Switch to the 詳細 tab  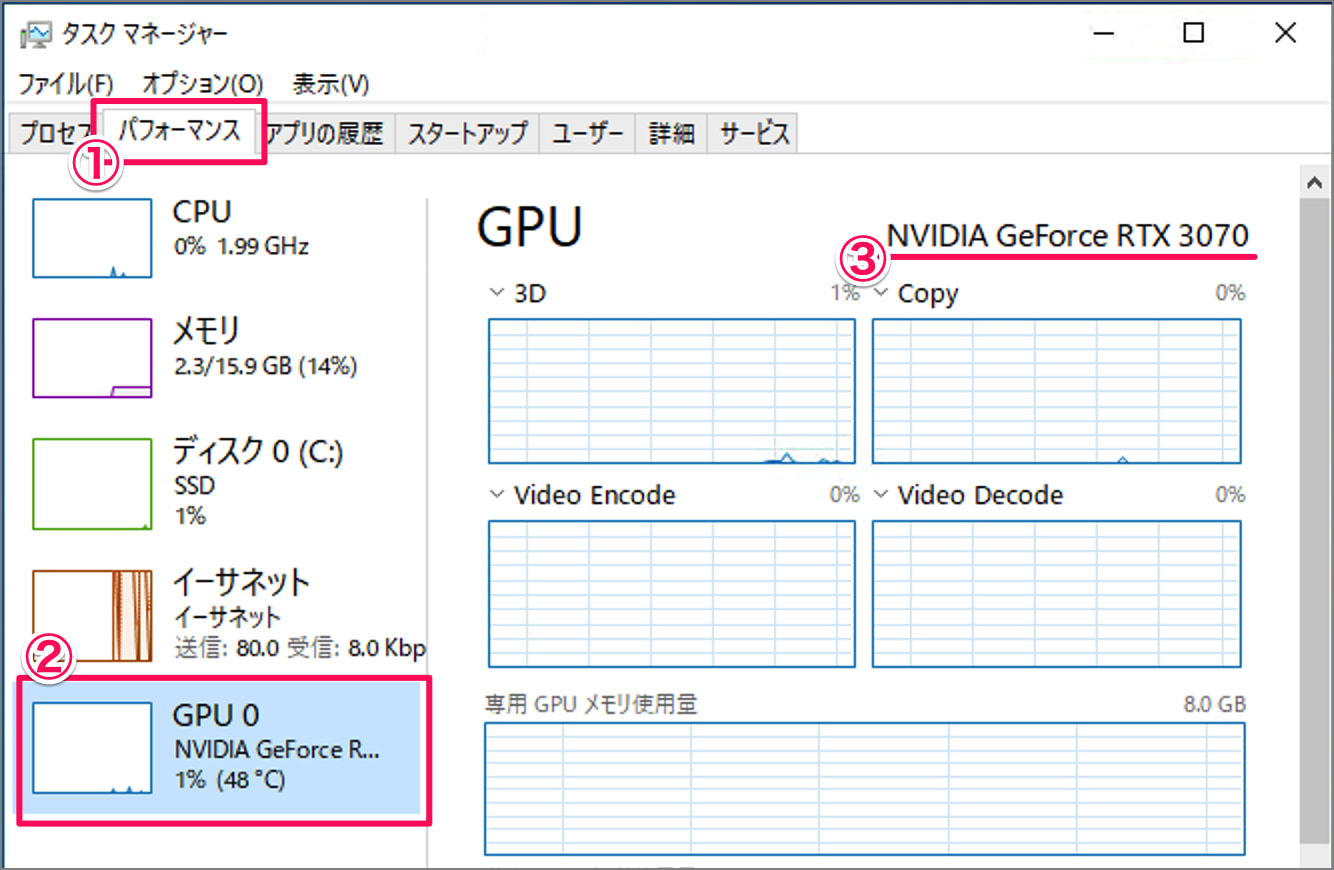point(671,134)
